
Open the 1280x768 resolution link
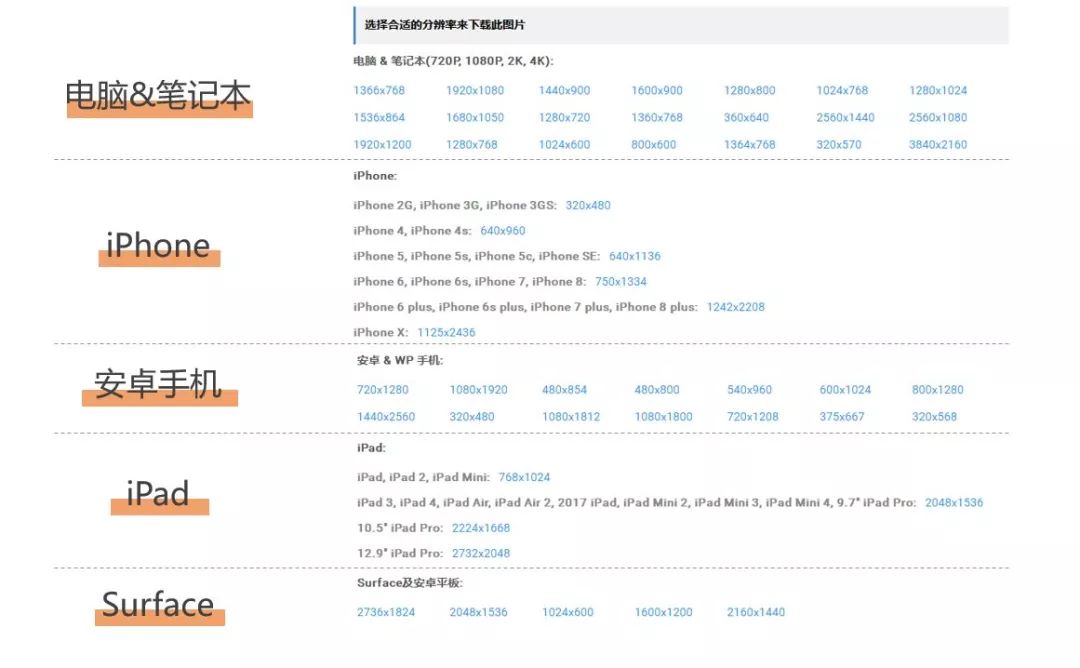coord(471,145)
